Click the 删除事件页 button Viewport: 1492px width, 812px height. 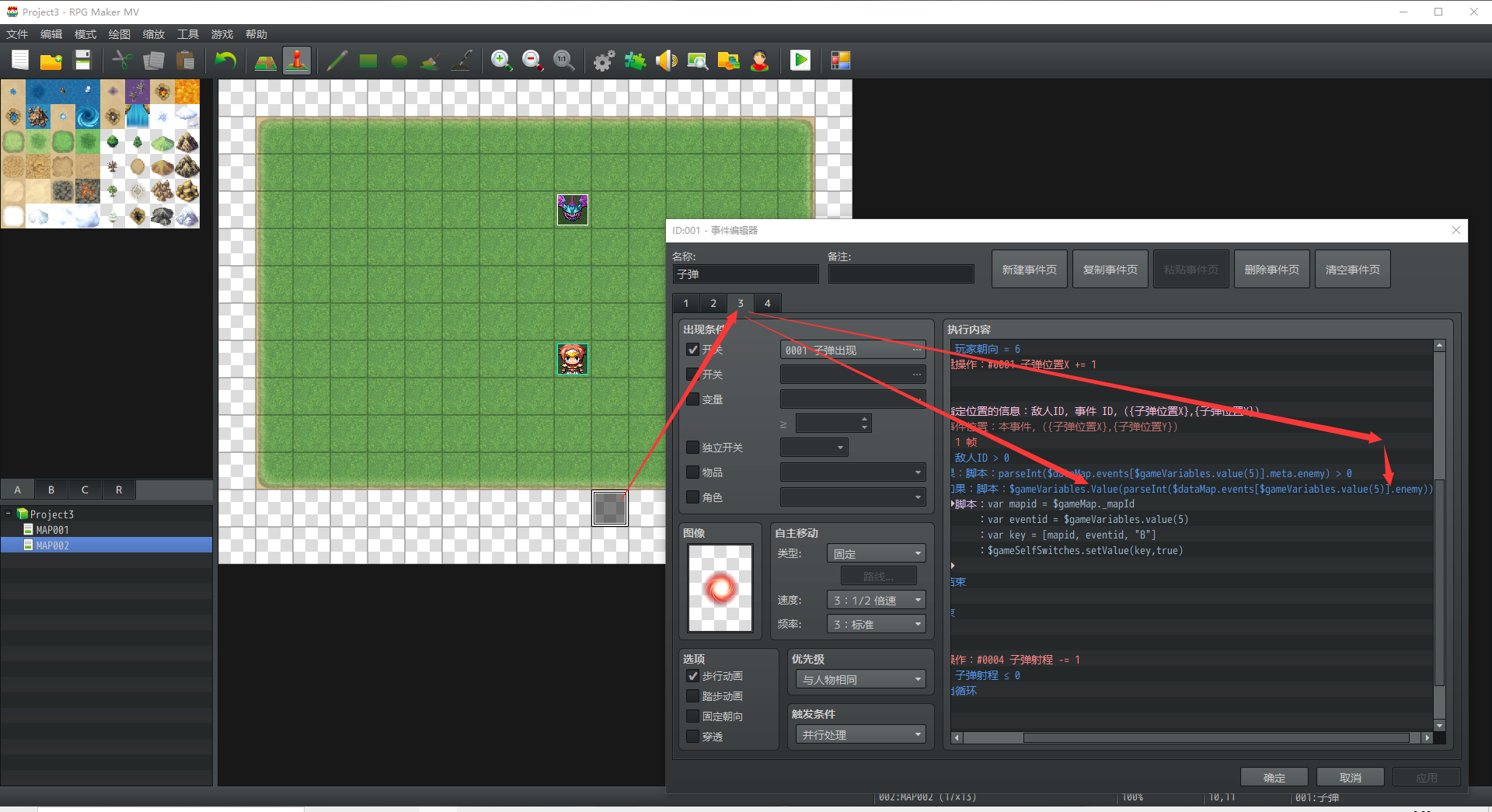1272,270
